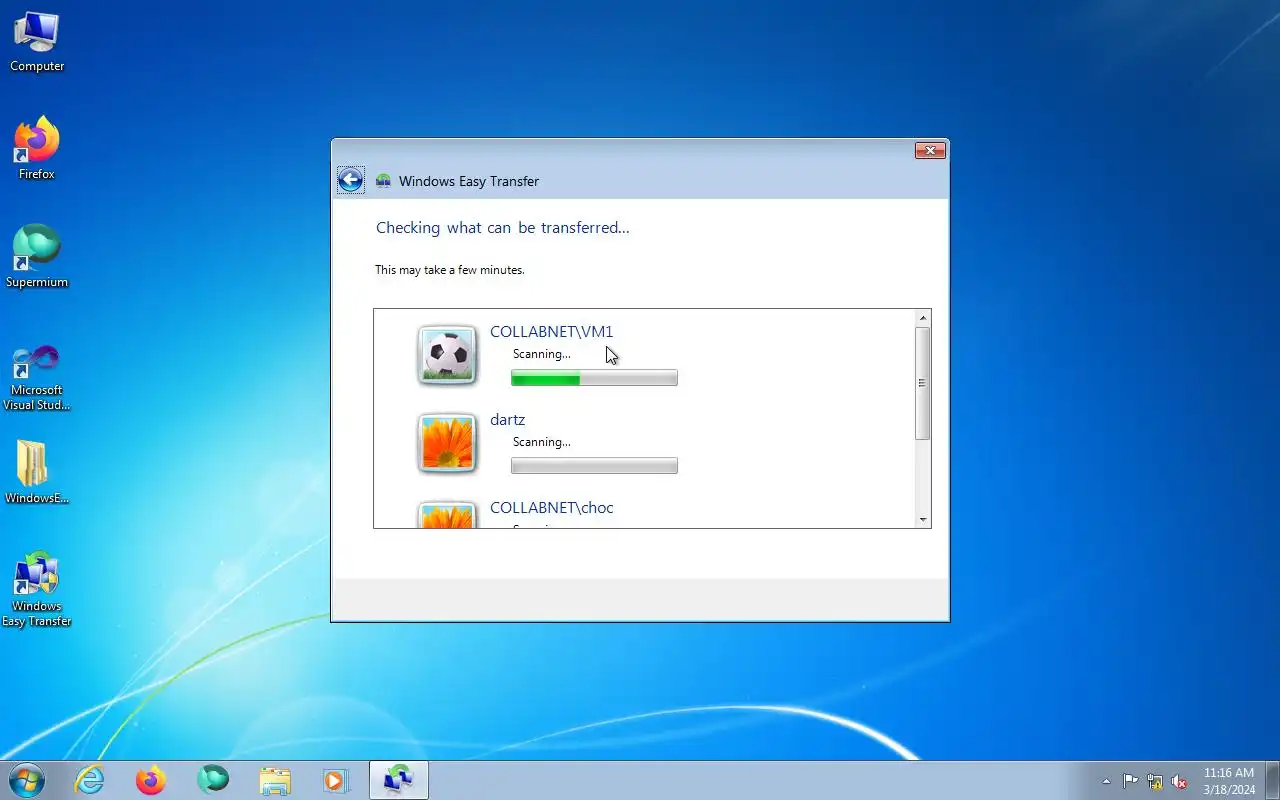The height and width of the screenshot is (800, 1280).
Task: Click the 'This may take a few minutes.' text
Action: pos(450,270)
